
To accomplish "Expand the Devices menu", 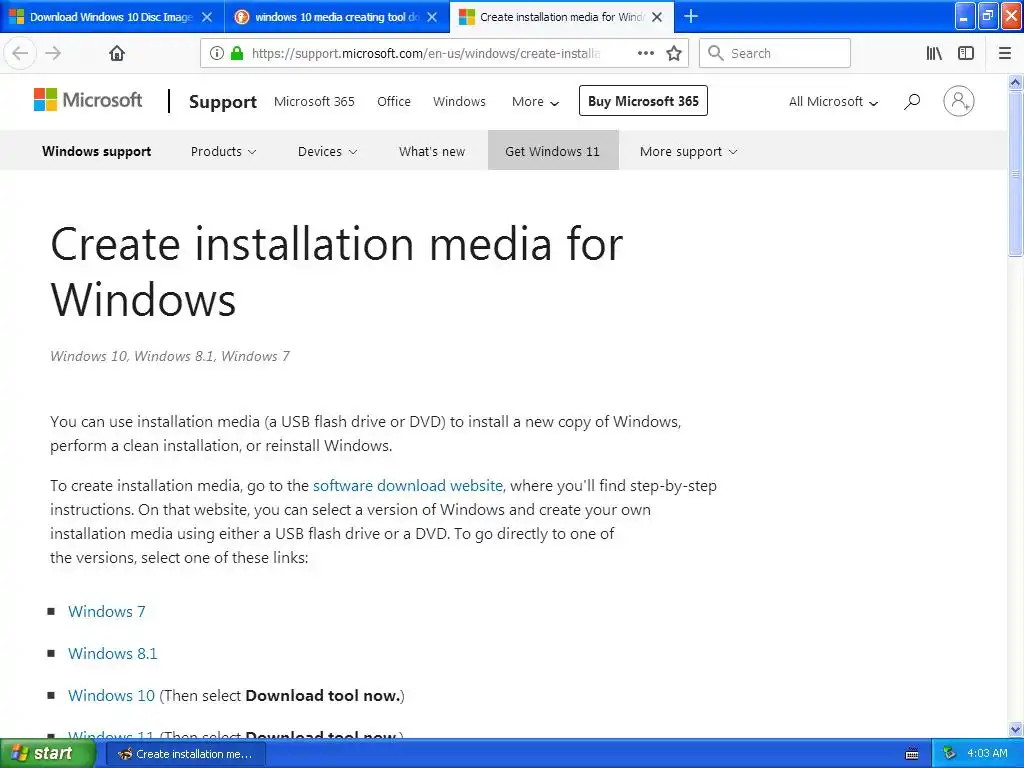I will 327,152.
